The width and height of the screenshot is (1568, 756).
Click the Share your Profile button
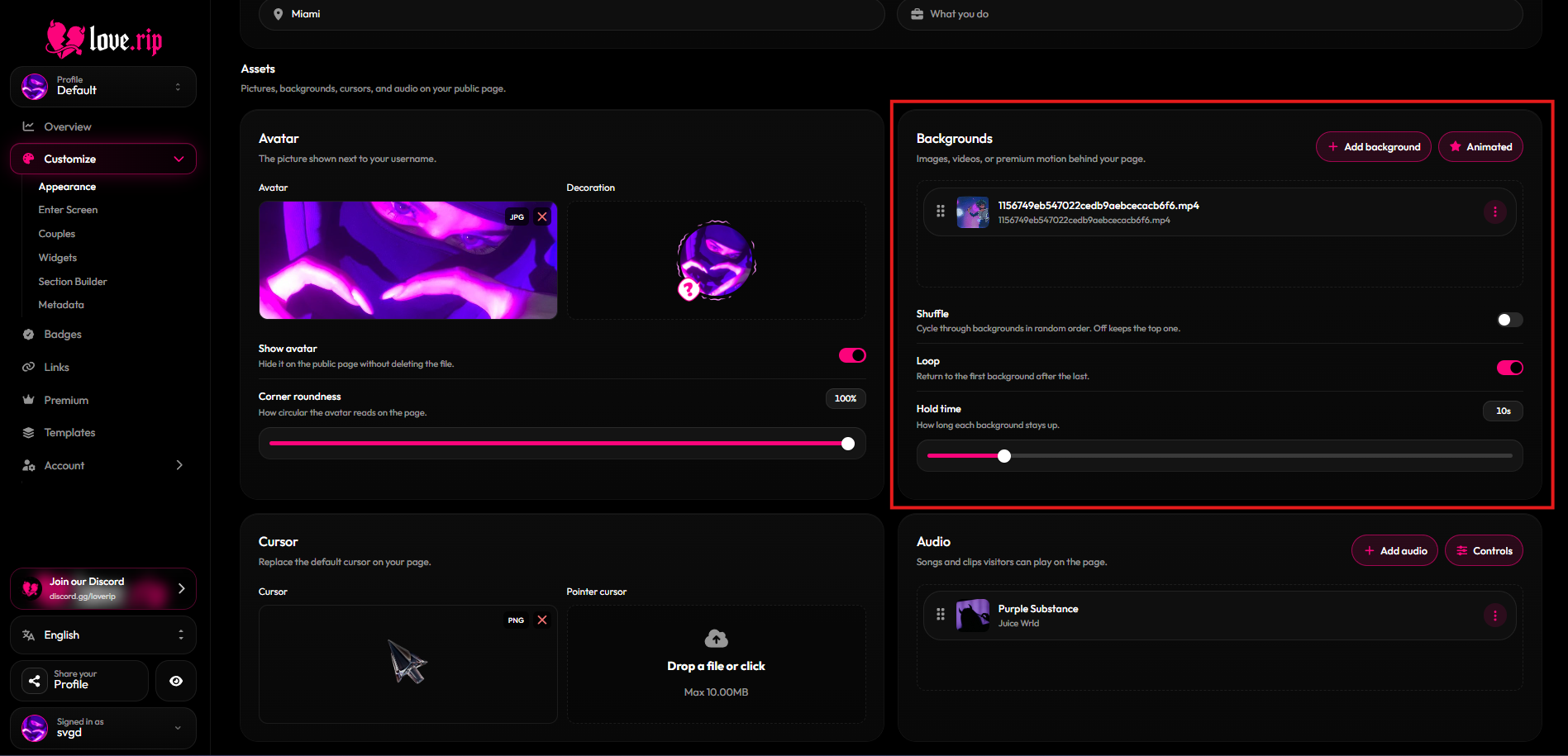tap(79, 681)
